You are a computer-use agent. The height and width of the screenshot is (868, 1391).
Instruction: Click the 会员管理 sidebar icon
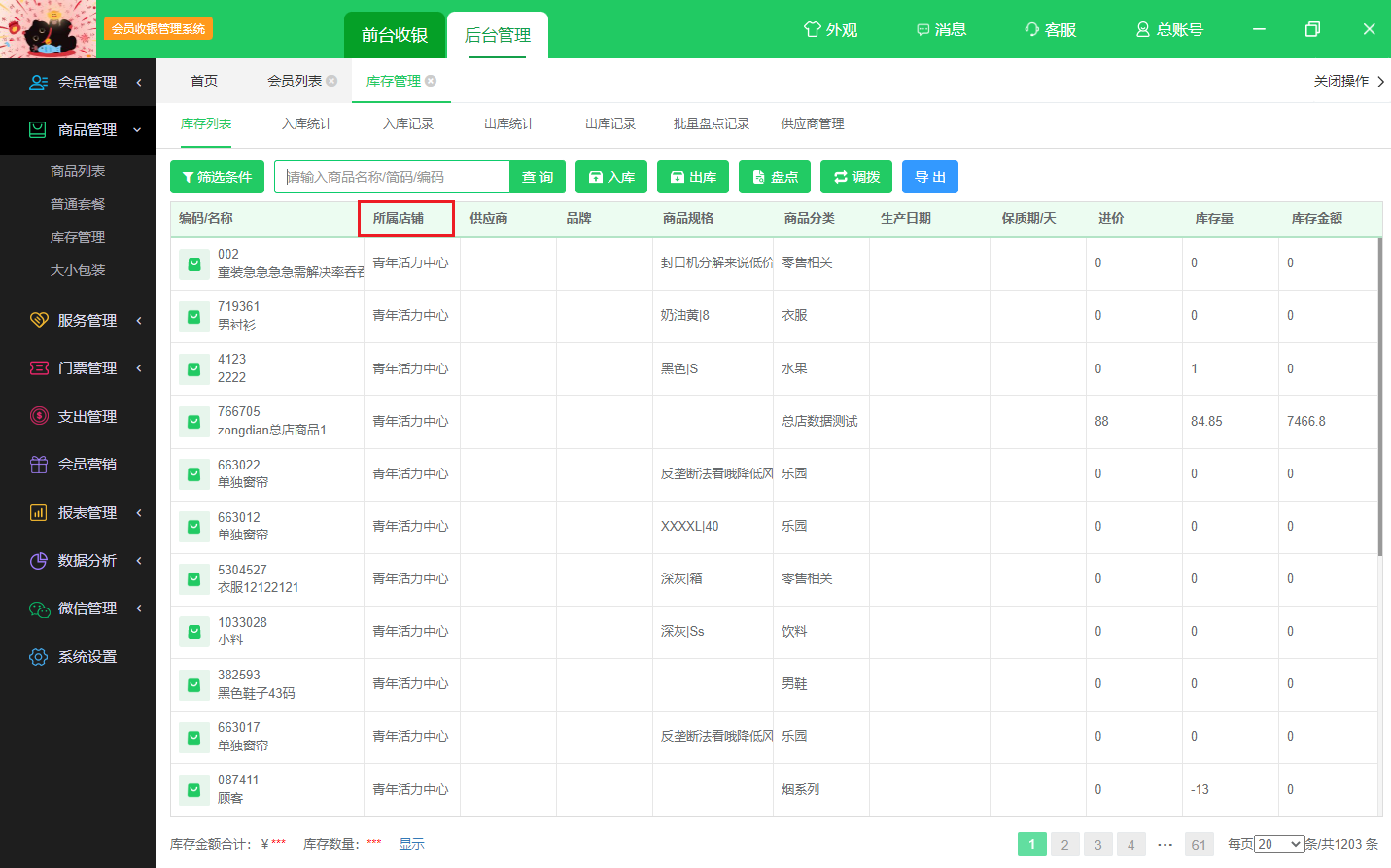38,83
